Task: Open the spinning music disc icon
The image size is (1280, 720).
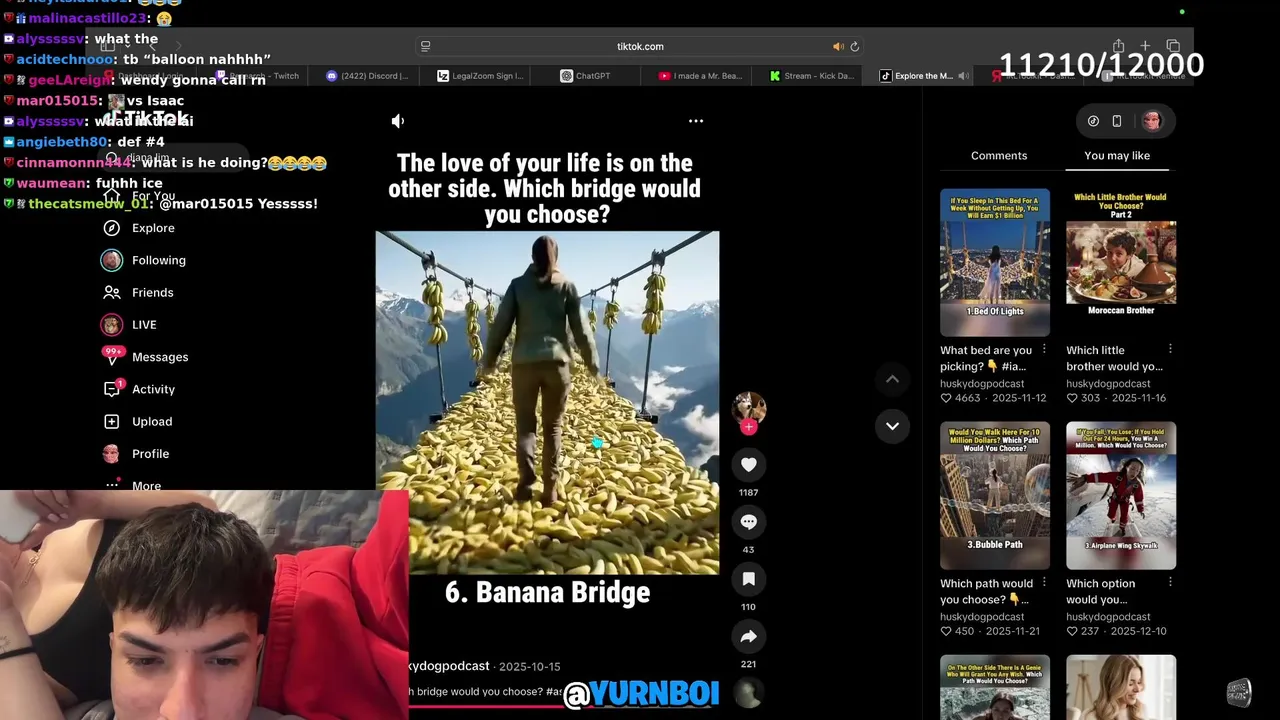Action: [x=748, y=692]
